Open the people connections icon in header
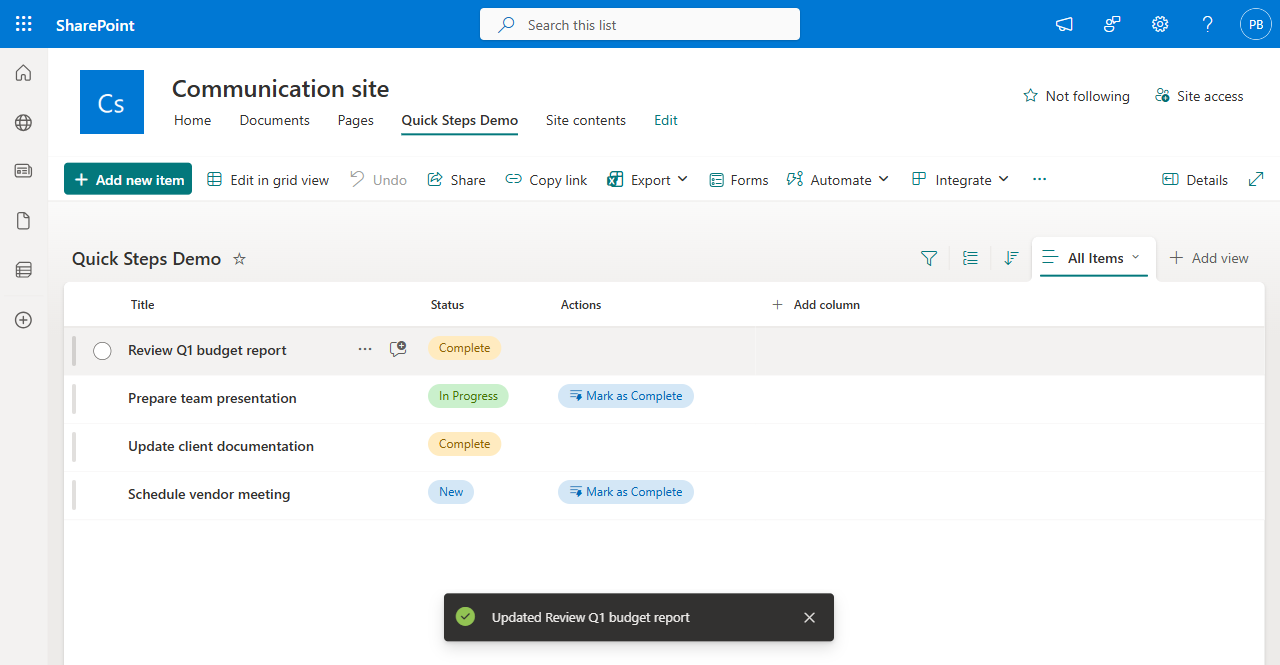 click(x=1112, y=24)
